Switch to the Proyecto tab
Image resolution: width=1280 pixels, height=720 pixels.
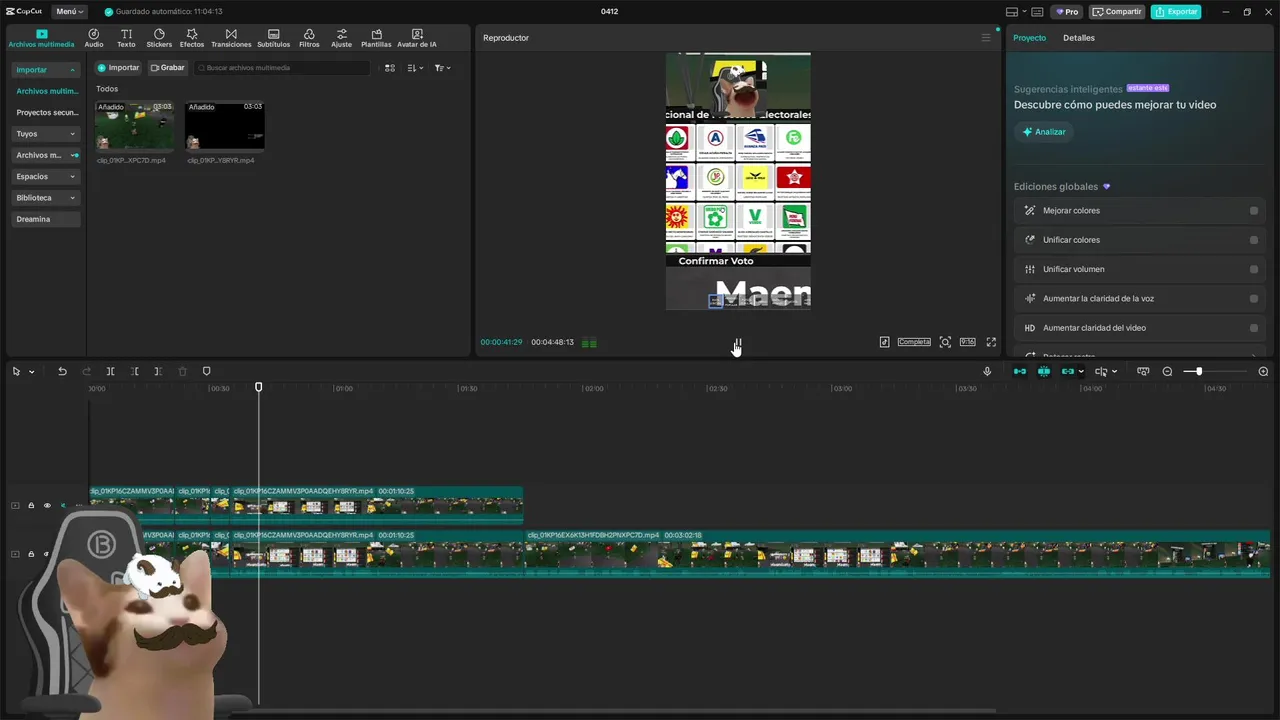pyautogui.click(x=1029, y=38)
